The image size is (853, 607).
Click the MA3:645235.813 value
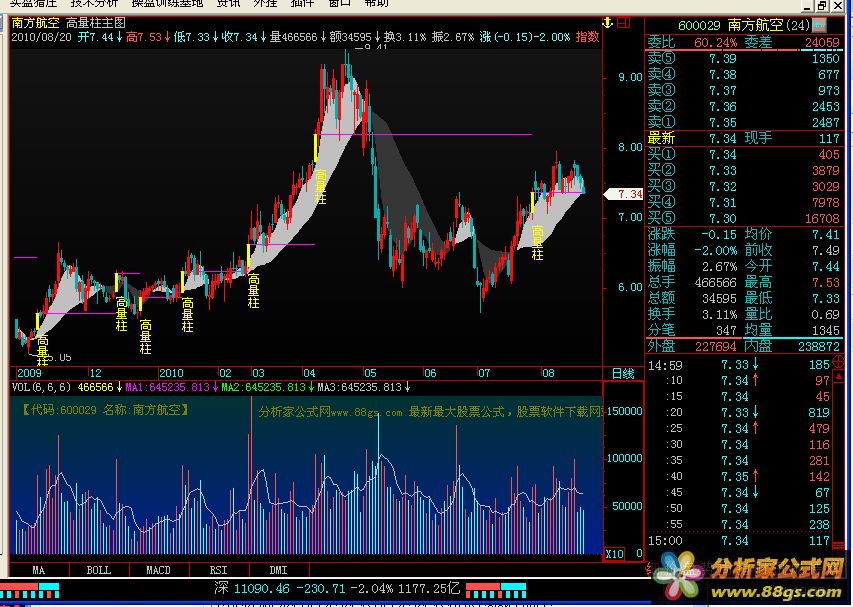click(x=360, y=387)
